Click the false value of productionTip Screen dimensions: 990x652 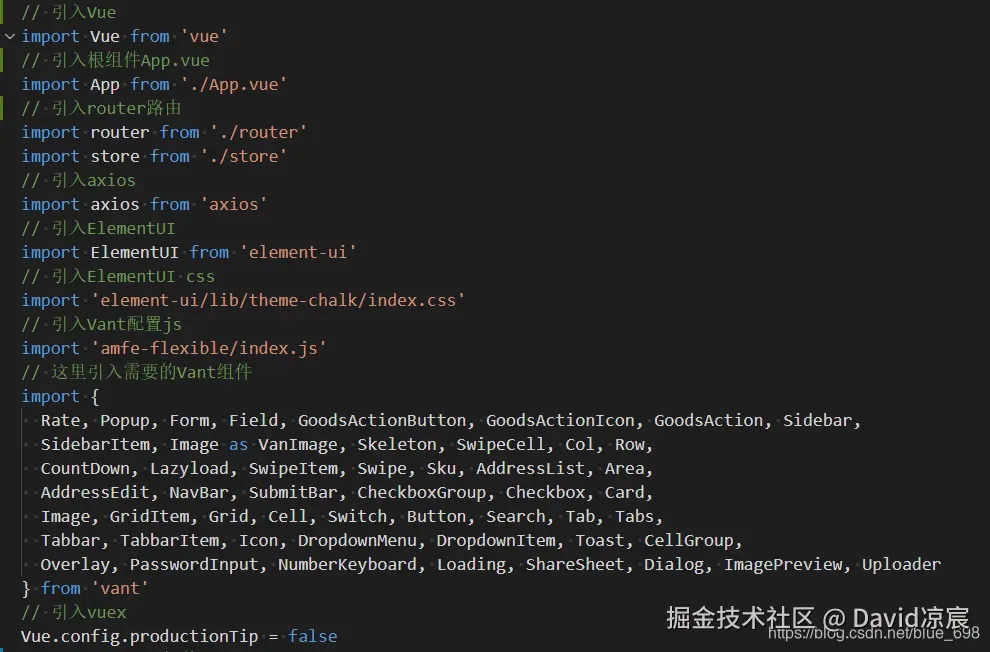(313, 636)
